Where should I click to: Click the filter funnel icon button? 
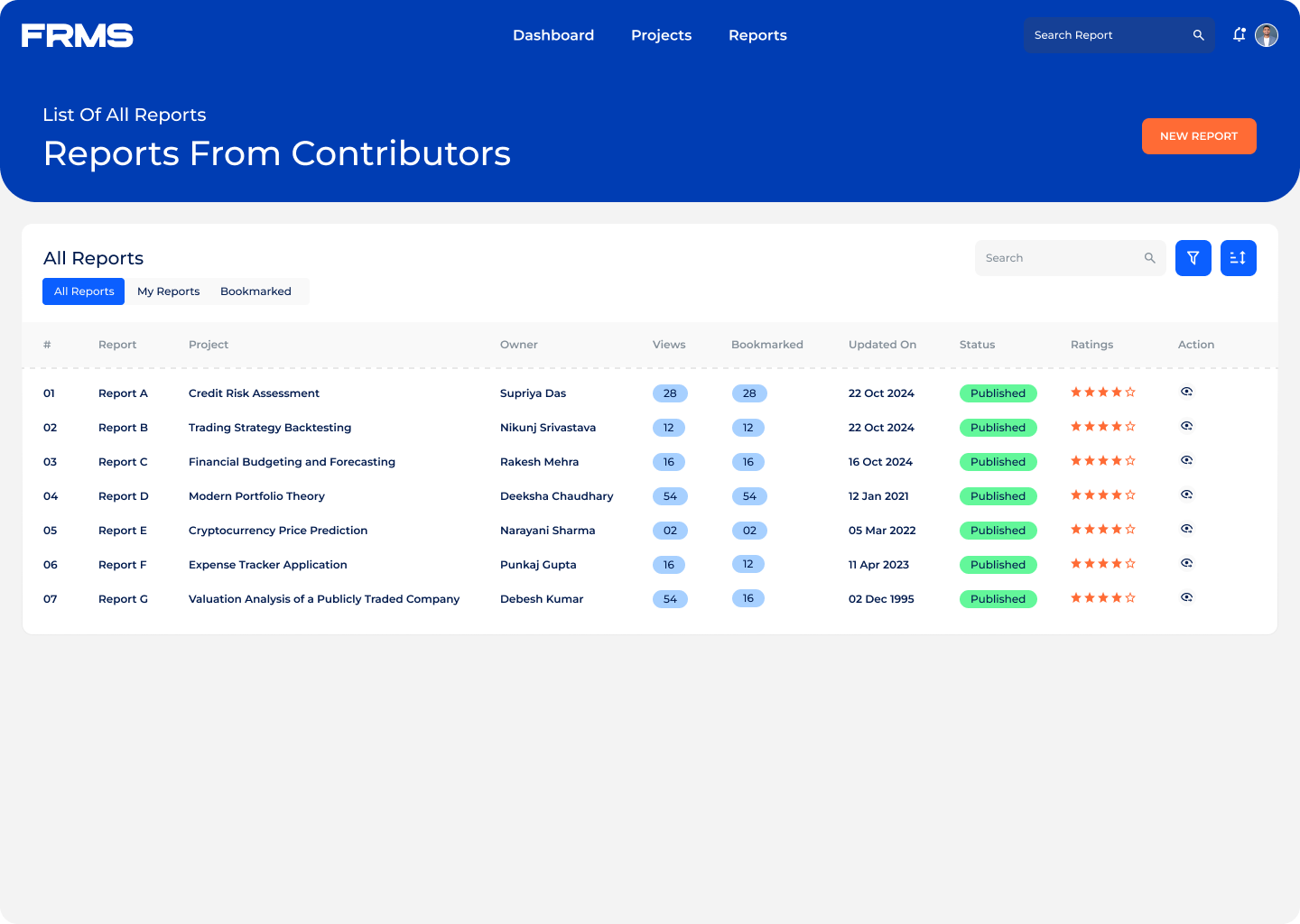1193,258
